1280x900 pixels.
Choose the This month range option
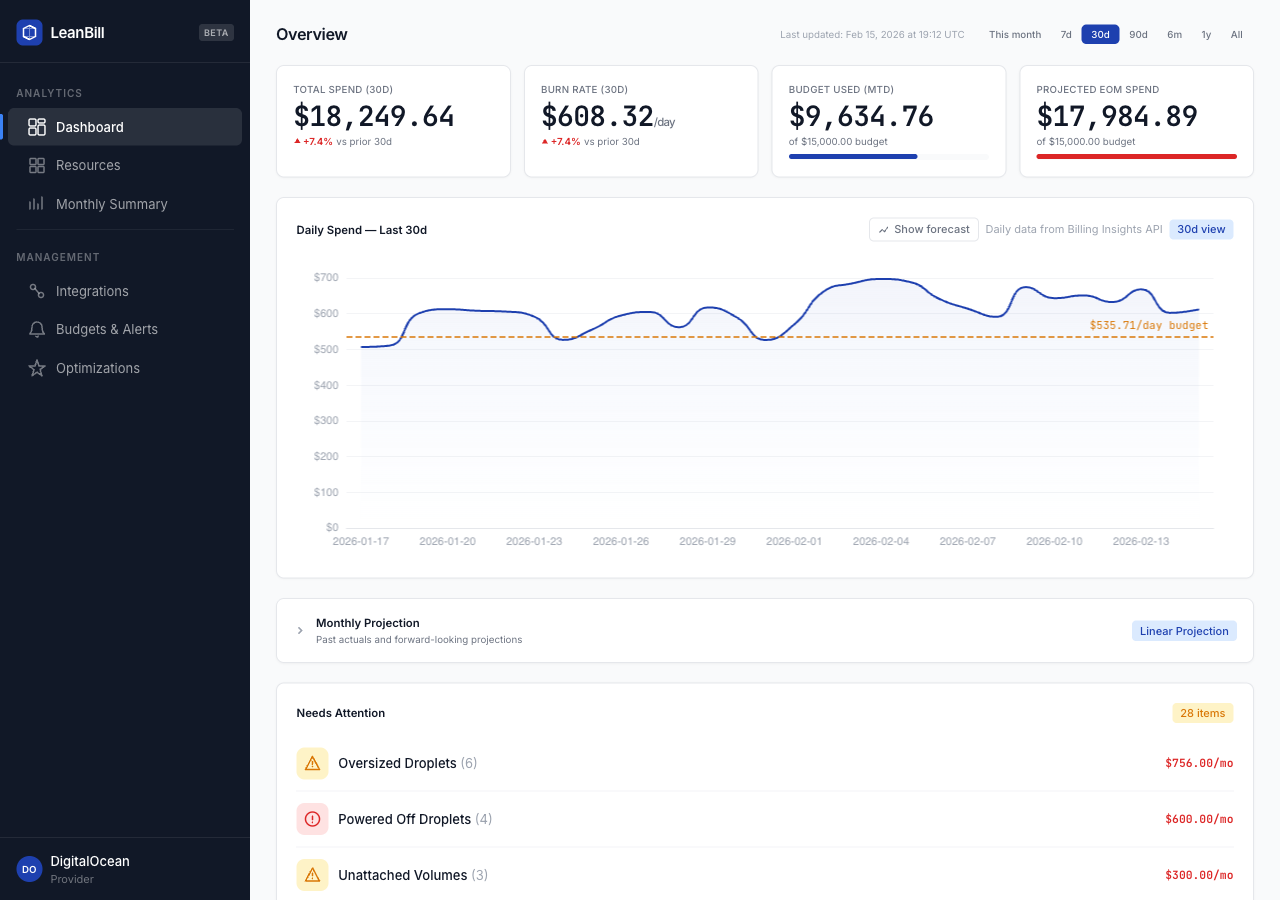pos(1015,34)
